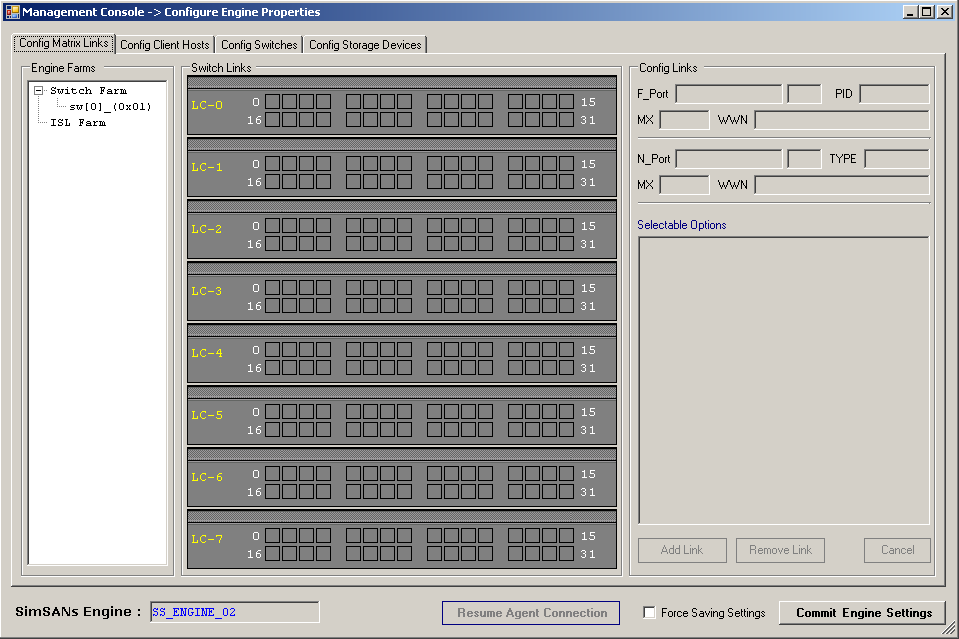959x639 pixels.
Task: Click the window resize grip corner
Action: (949, 629)
